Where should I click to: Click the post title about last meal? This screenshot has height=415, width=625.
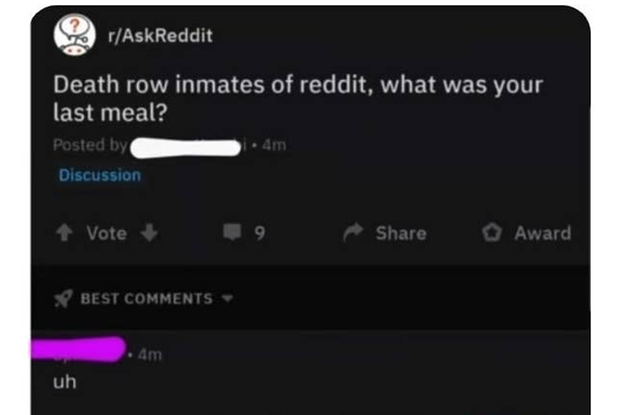pyautogui.click(x=298, y=98)
